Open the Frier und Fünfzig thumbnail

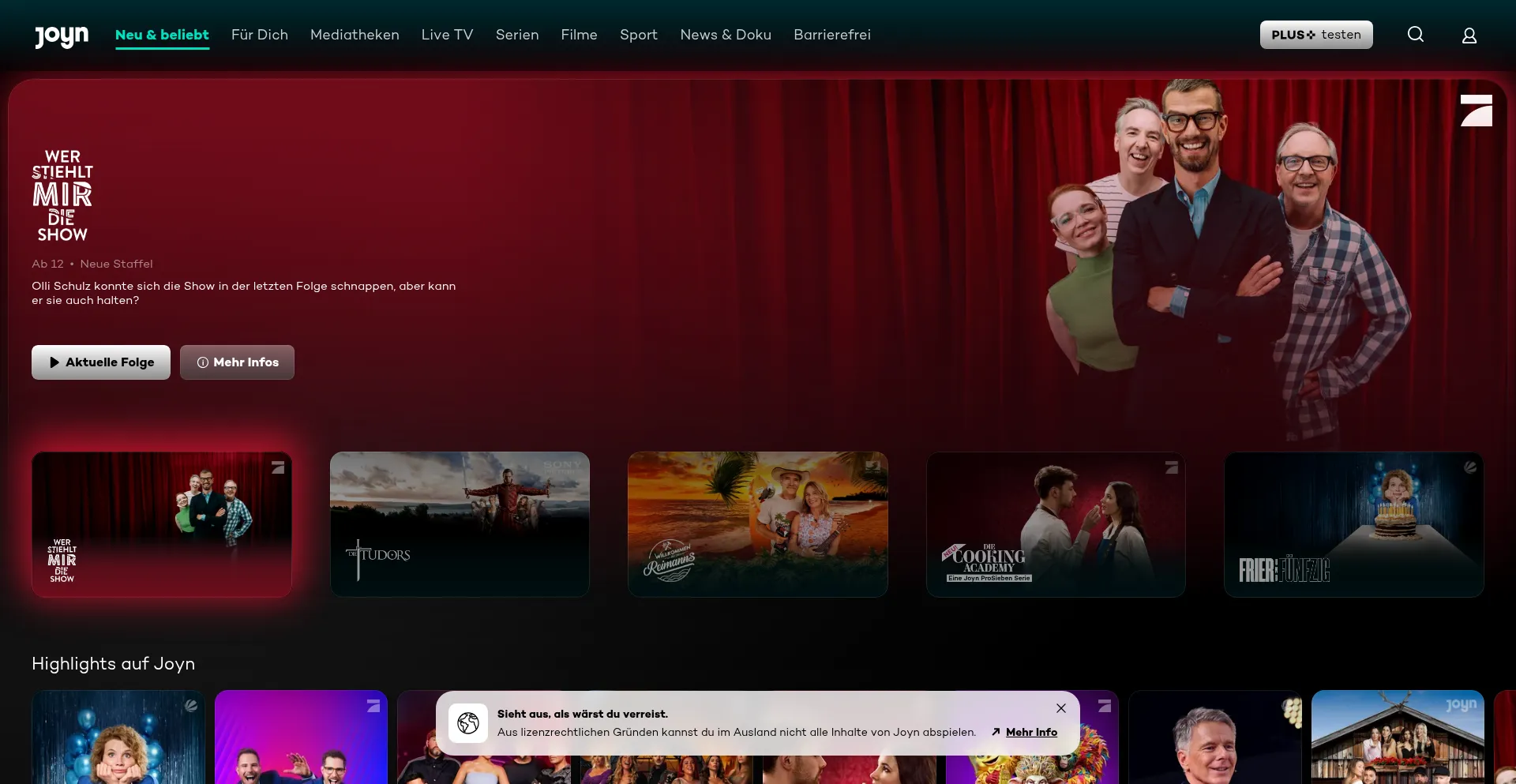click(1353, 524)
